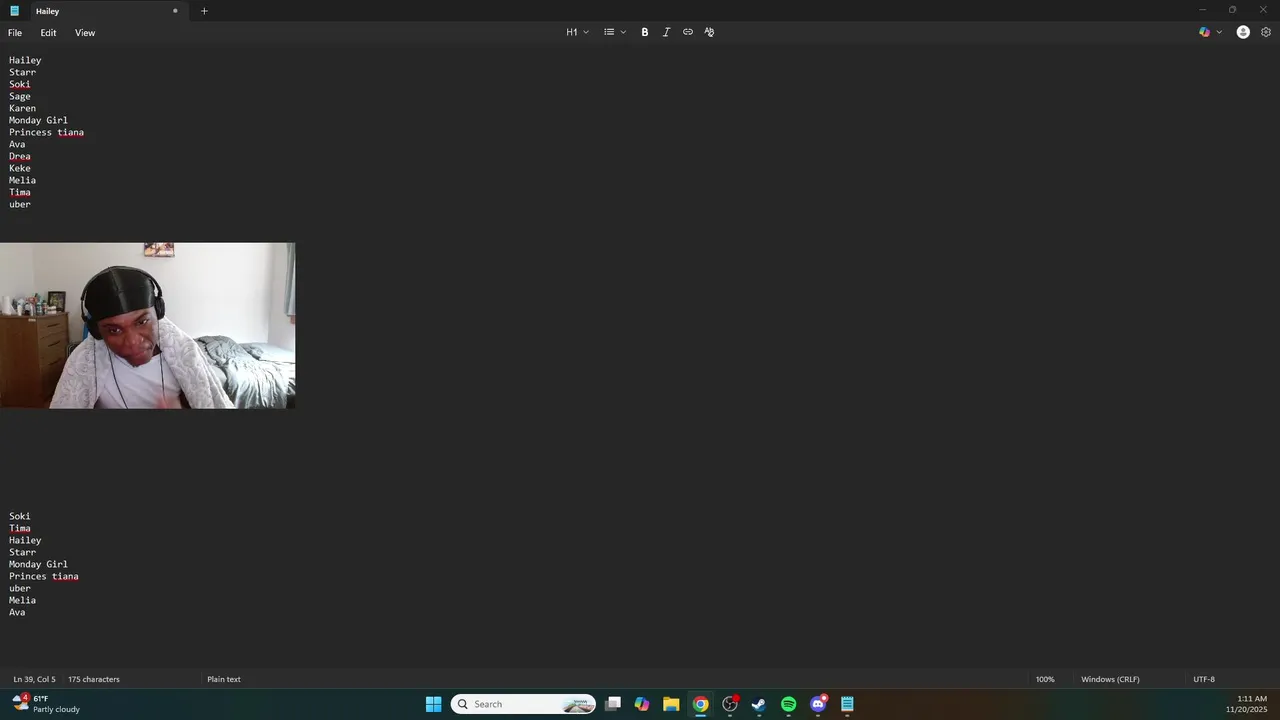
Task: Add a new tab with plus button
Action: point(204,11)
